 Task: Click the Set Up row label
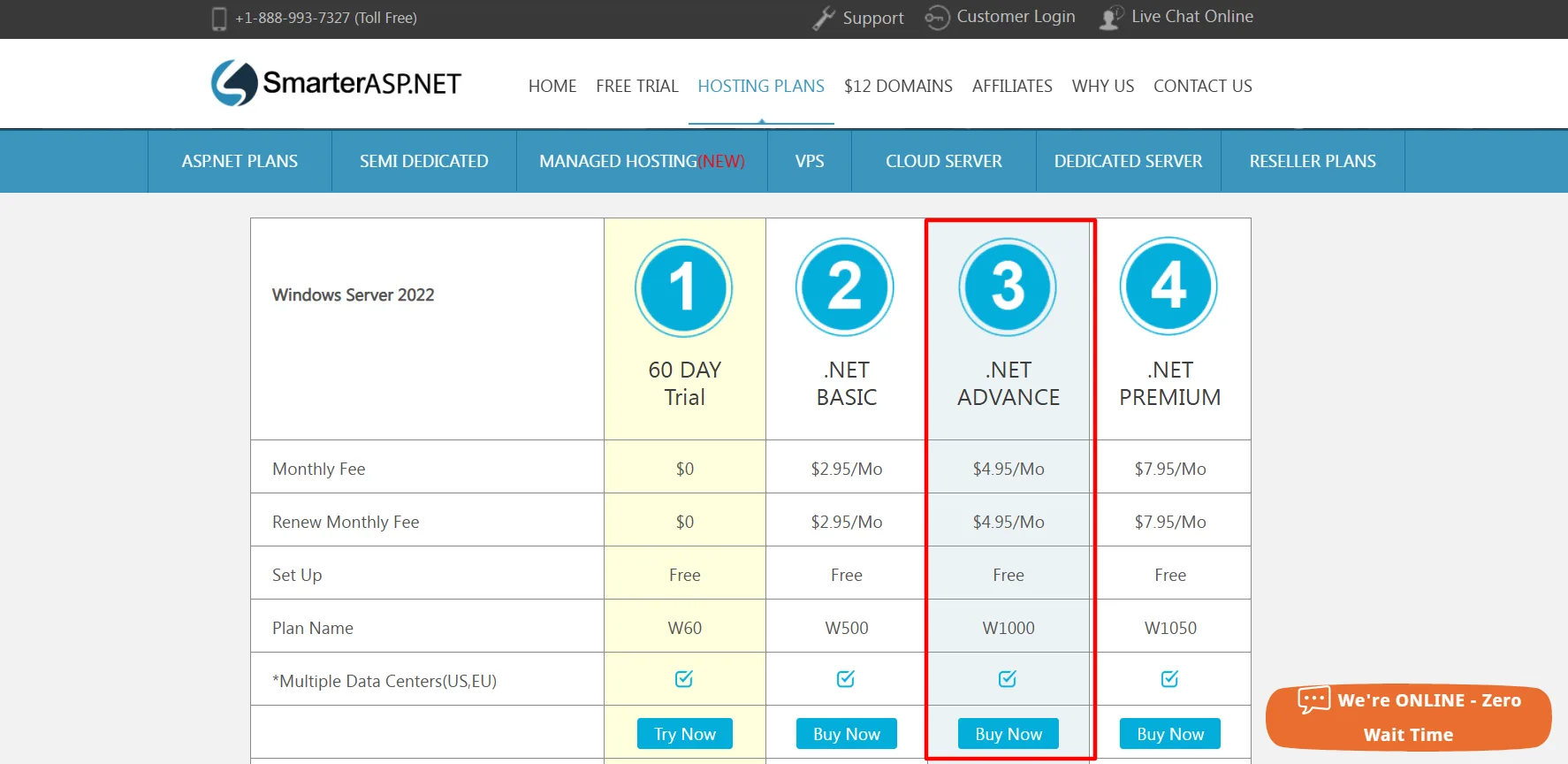click(x=297, y=575)
